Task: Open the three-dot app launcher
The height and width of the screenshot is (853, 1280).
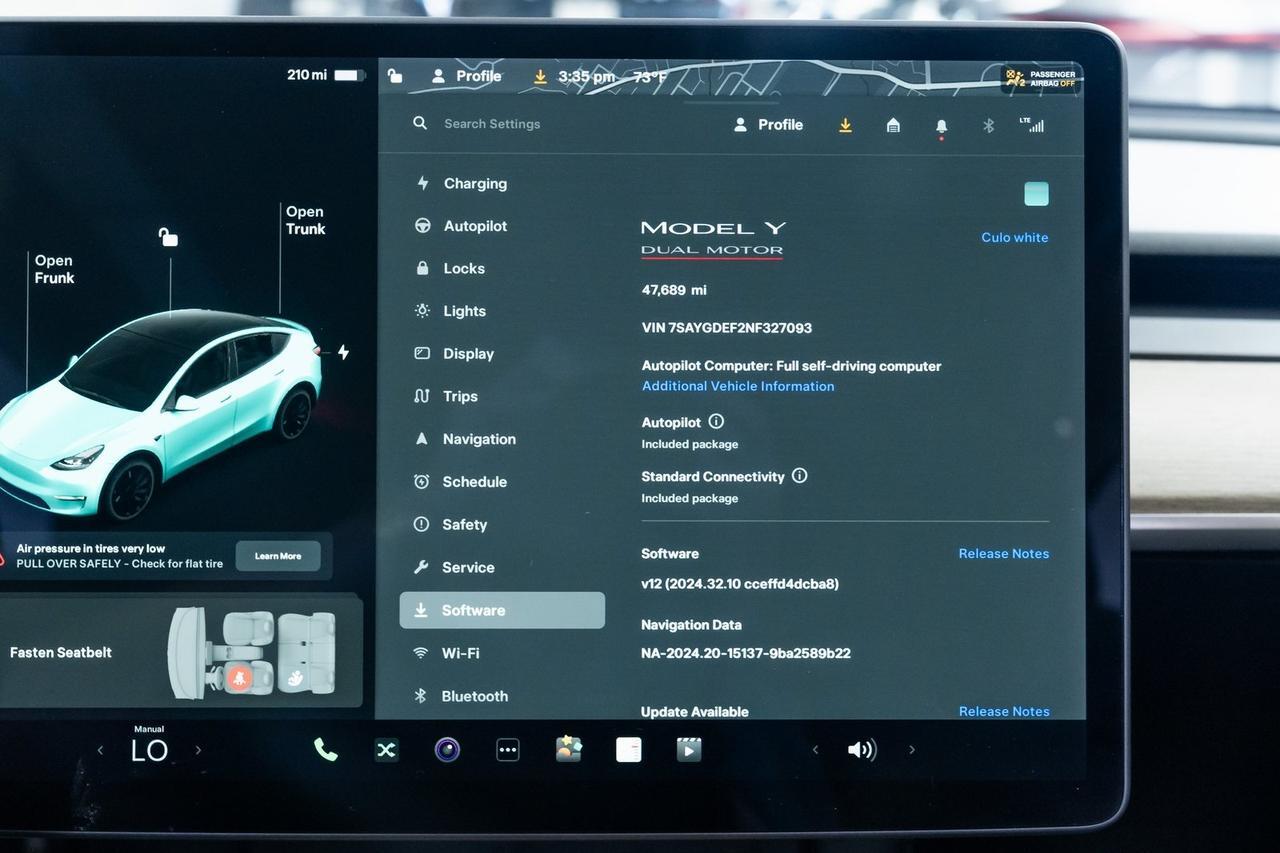Action: click(508, 750)
